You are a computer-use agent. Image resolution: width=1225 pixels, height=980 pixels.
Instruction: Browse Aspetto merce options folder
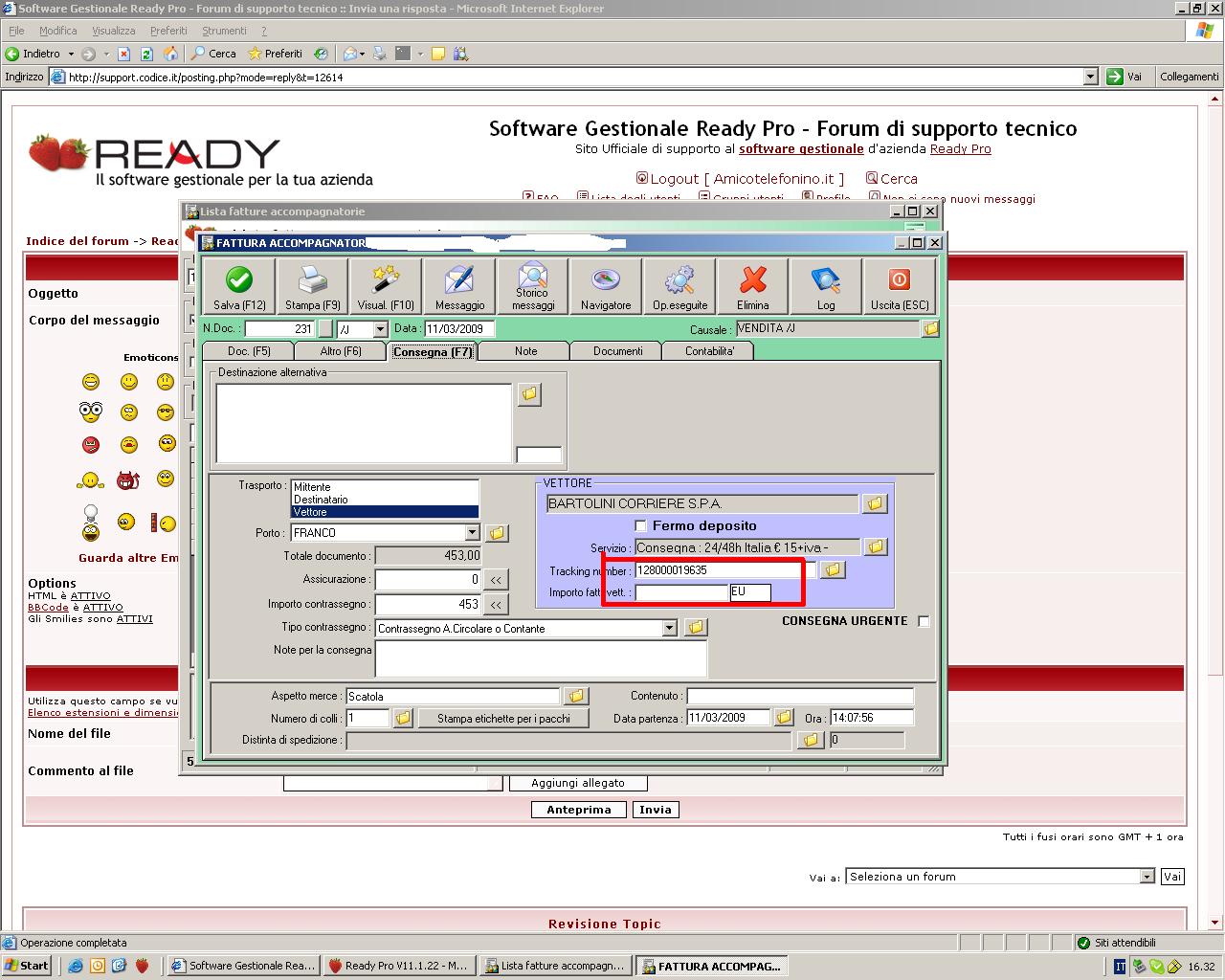(x=575, y=697)
